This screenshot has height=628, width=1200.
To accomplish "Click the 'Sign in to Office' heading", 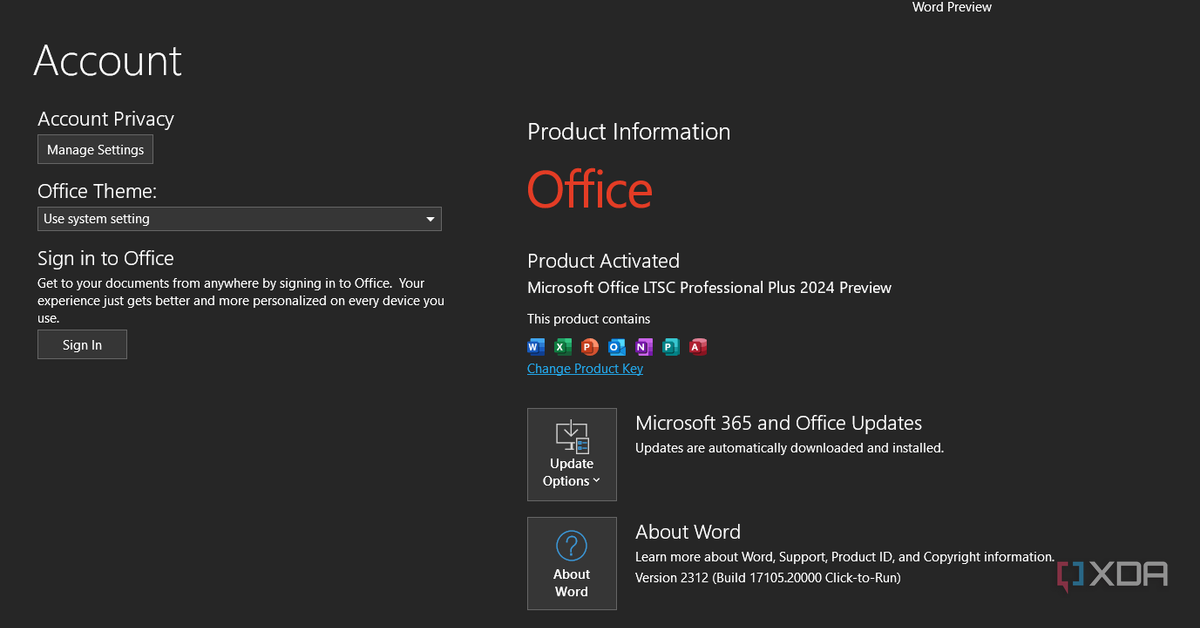I will pos(106,258).
